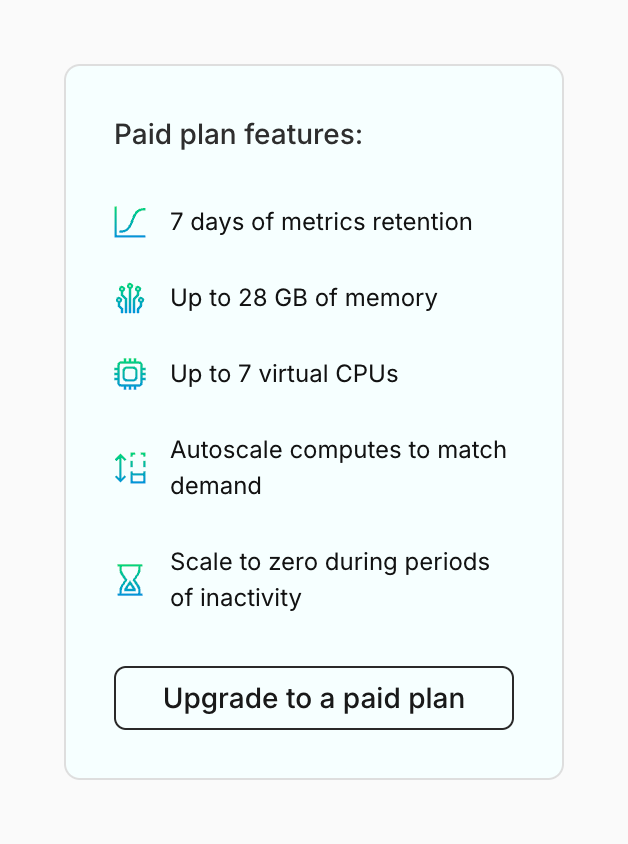Click the Upgrade to a paid plan button

[313, 698]
